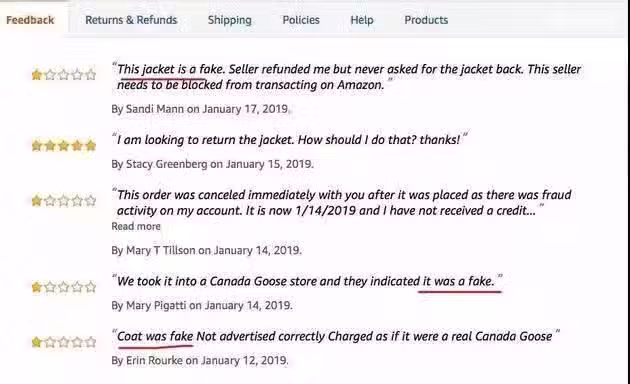Go to the Help tab
The height and width of the screenshot is (384, 630).
click(x=362, y=20)
